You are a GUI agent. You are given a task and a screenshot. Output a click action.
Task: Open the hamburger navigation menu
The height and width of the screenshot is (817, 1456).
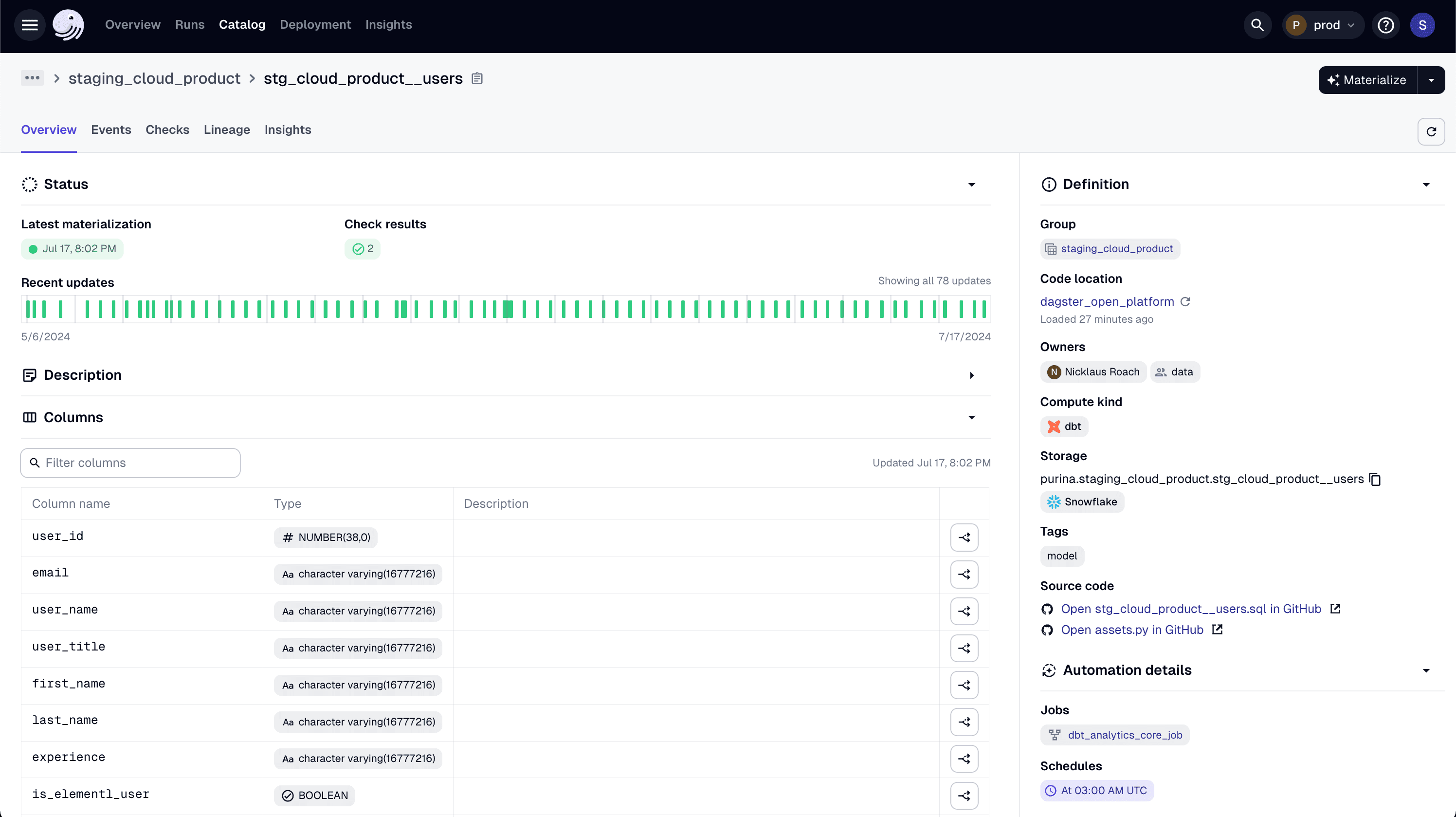[x=29, y=24]
